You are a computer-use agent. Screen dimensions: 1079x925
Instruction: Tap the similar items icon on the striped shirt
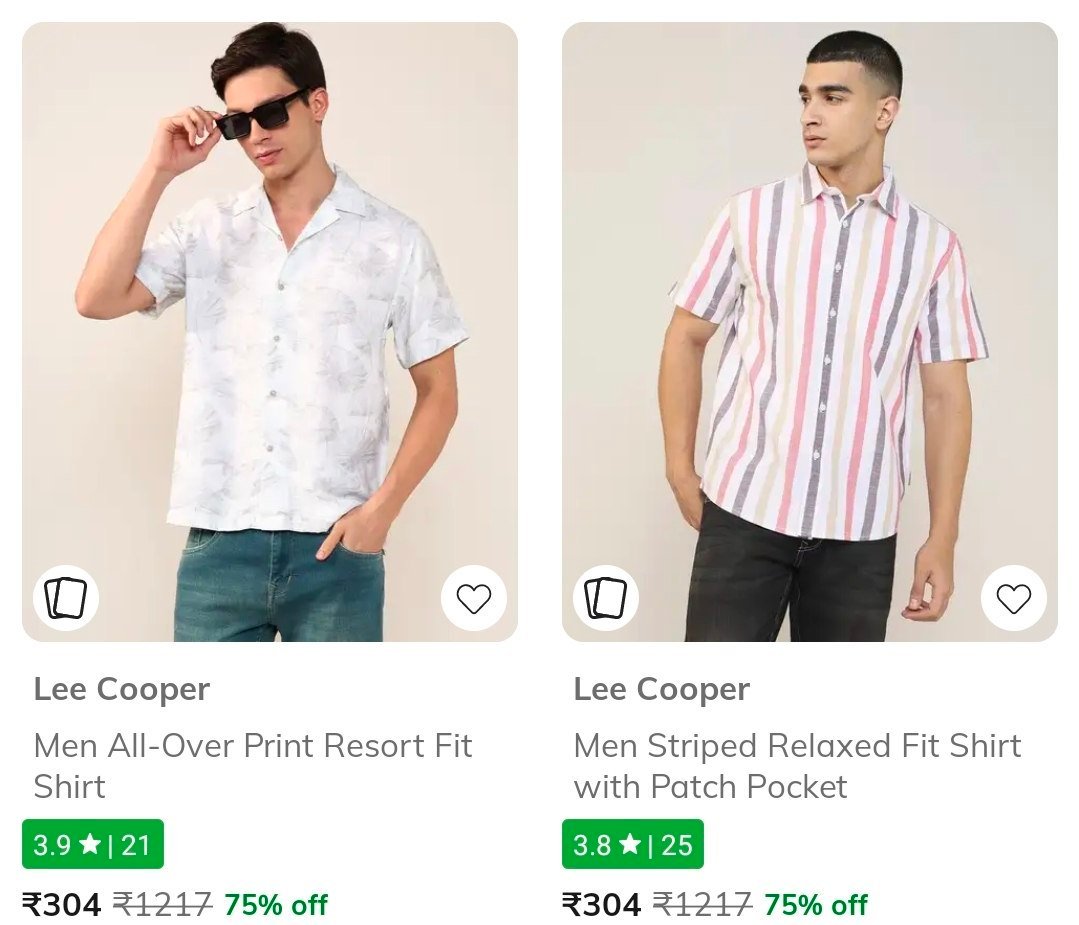(605, 598)
